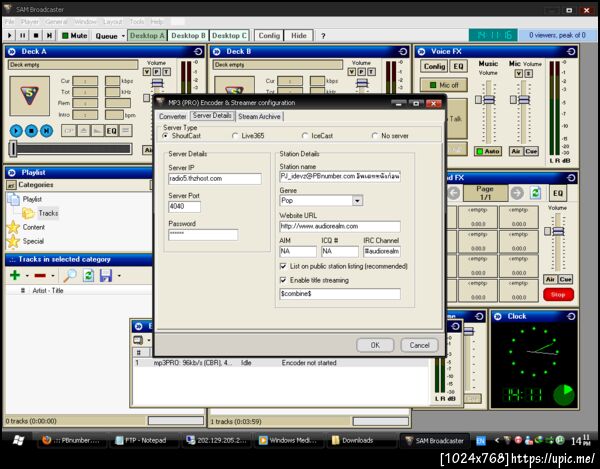The height and width of the screenshot is (469, 600).
Task: Adjust the Music volume slider
Action: tap(489, 100)
